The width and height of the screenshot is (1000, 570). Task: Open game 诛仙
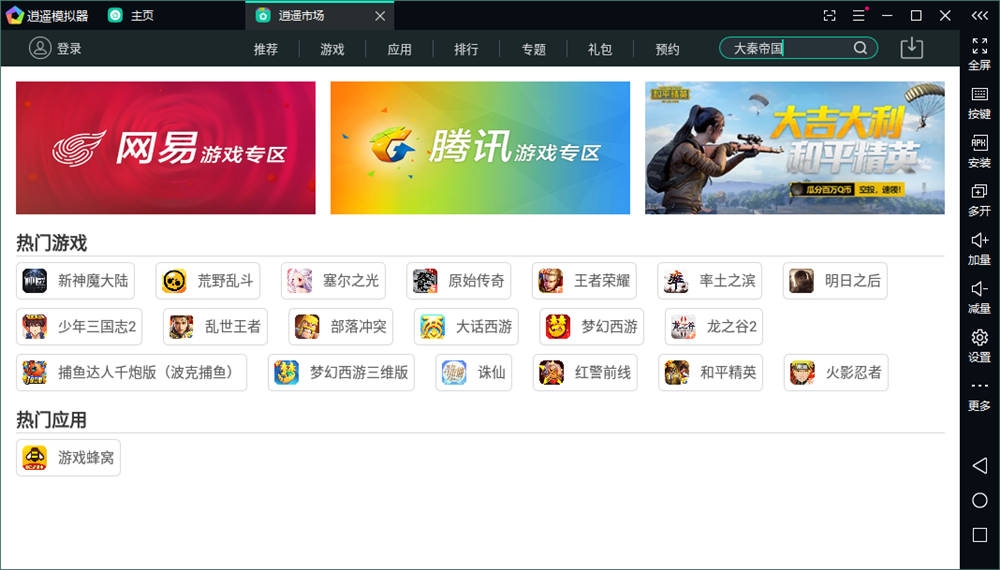(x=474, y=372)
